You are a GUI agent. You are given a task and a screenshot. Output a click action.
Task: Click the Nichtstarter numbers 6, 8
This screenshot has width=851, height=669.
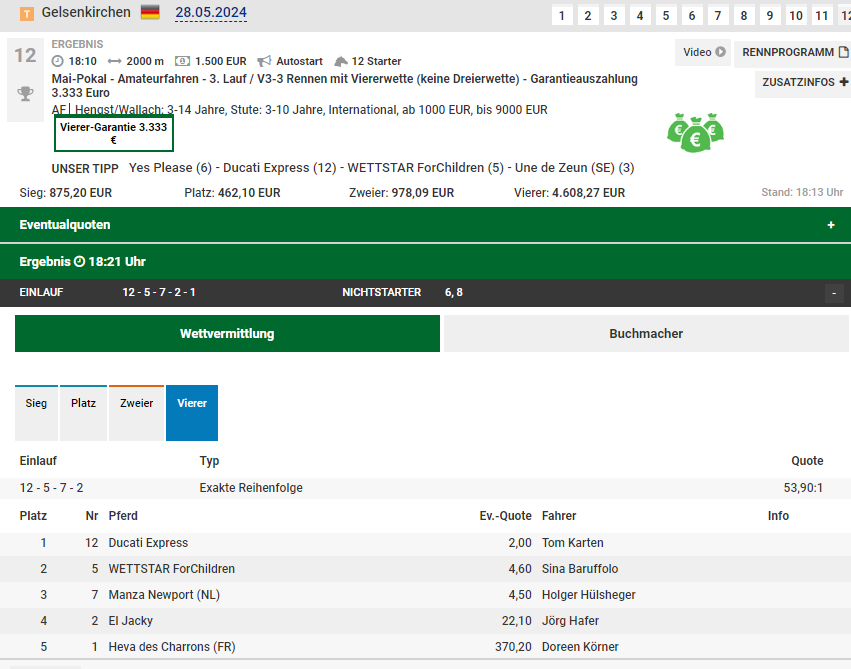coord(454,292)
